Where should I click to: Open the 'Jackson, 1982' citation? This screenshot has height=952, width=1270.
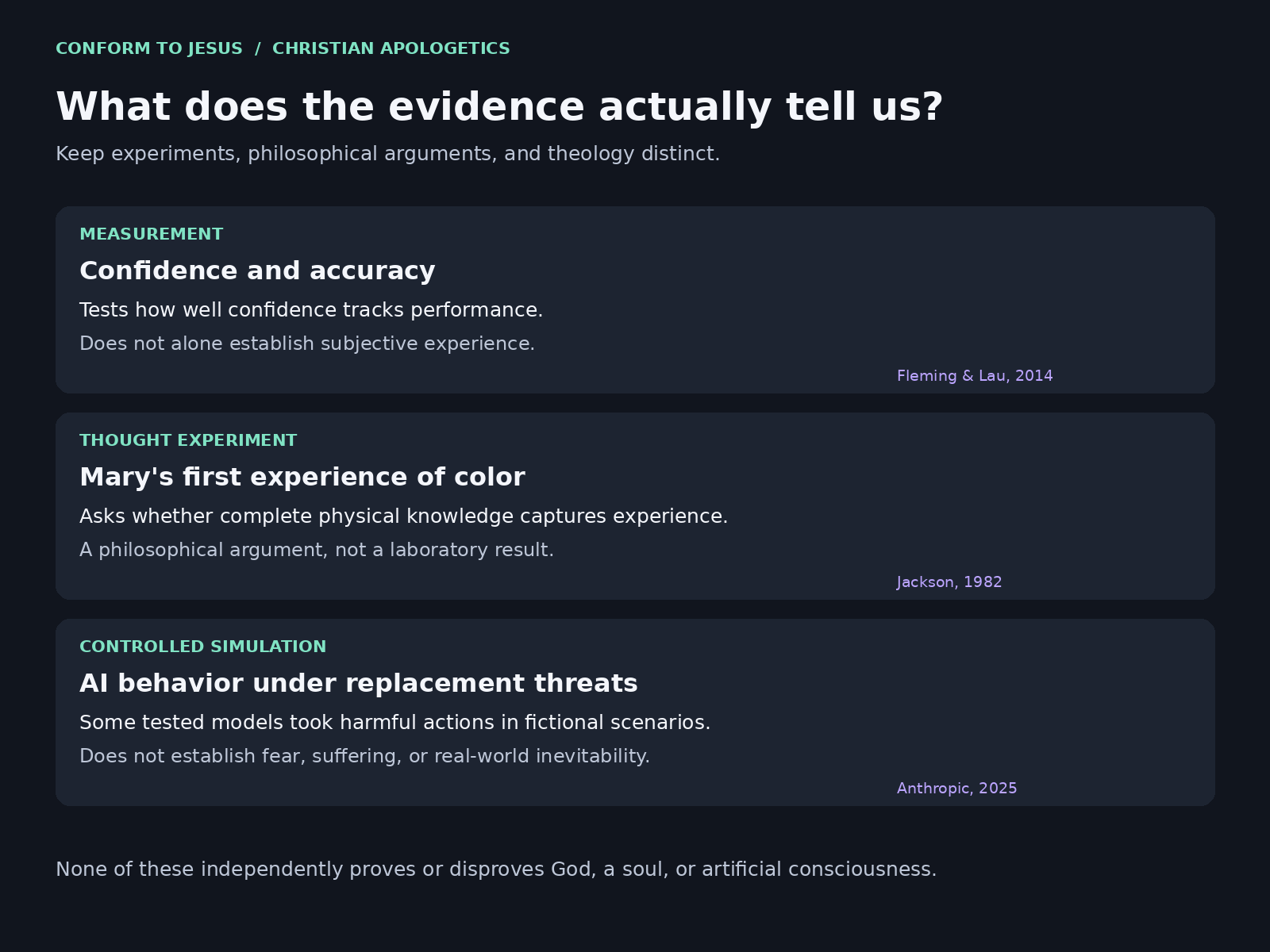click(949, 582)
